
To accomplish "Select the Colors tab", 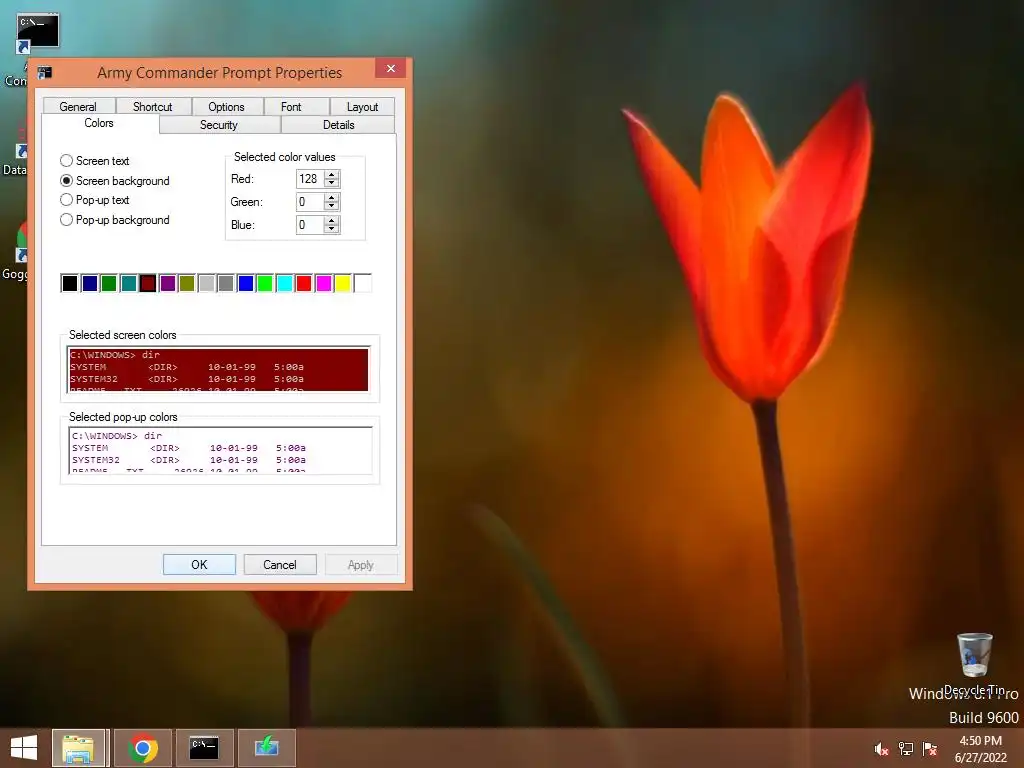I will coord(99,123).
